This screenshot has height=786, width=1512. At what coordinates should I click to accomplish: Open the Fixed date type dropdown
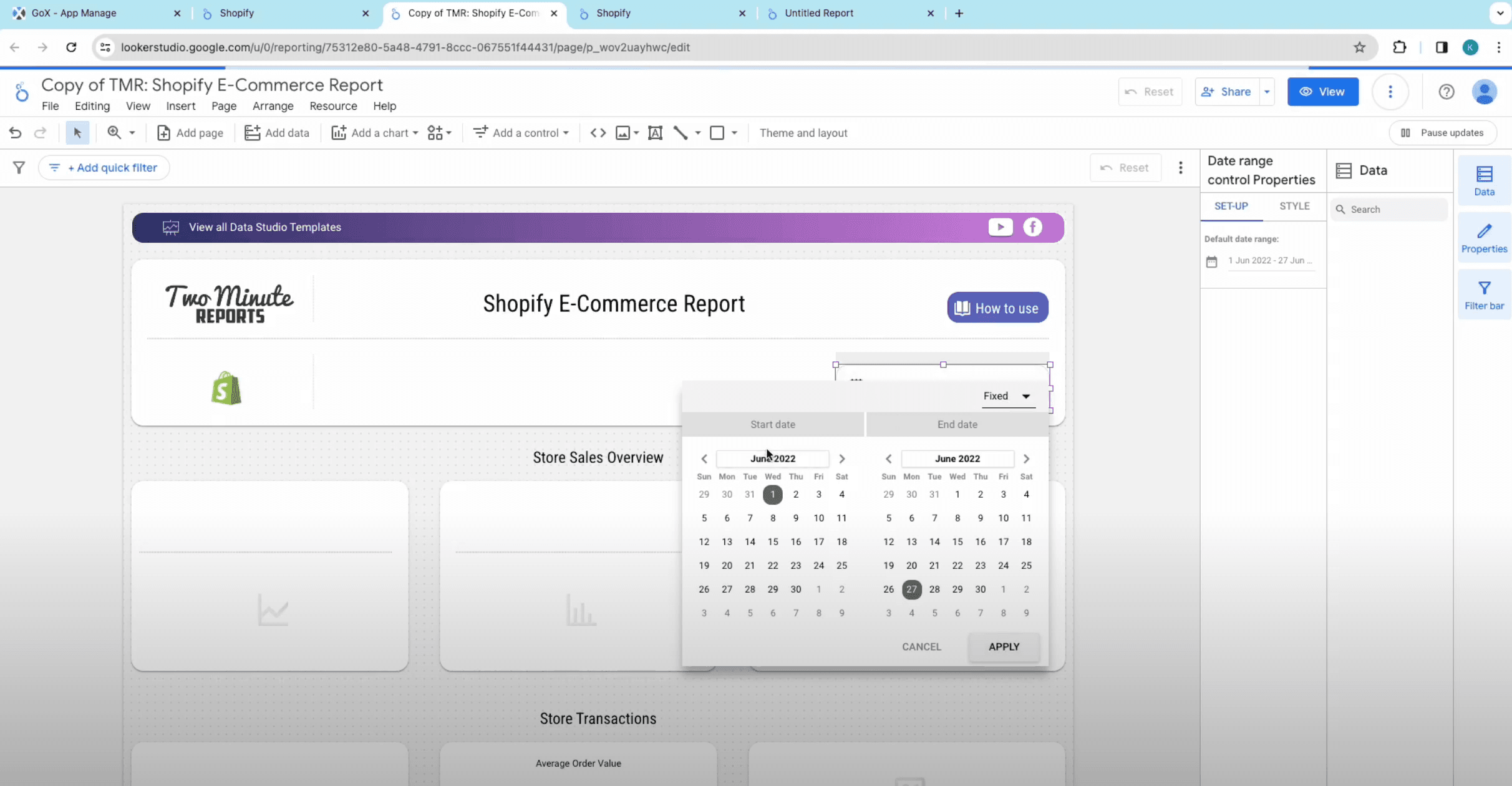1007,396
